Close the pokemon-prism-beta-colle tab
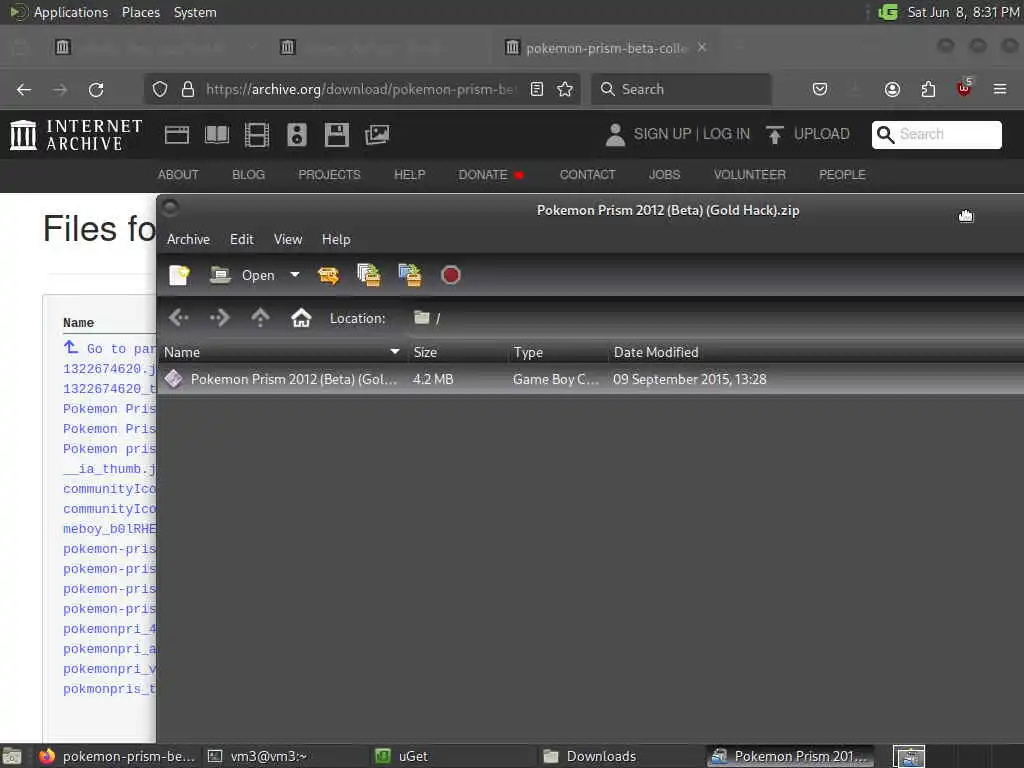This screenshot has height=768, width=1024. 702,47
